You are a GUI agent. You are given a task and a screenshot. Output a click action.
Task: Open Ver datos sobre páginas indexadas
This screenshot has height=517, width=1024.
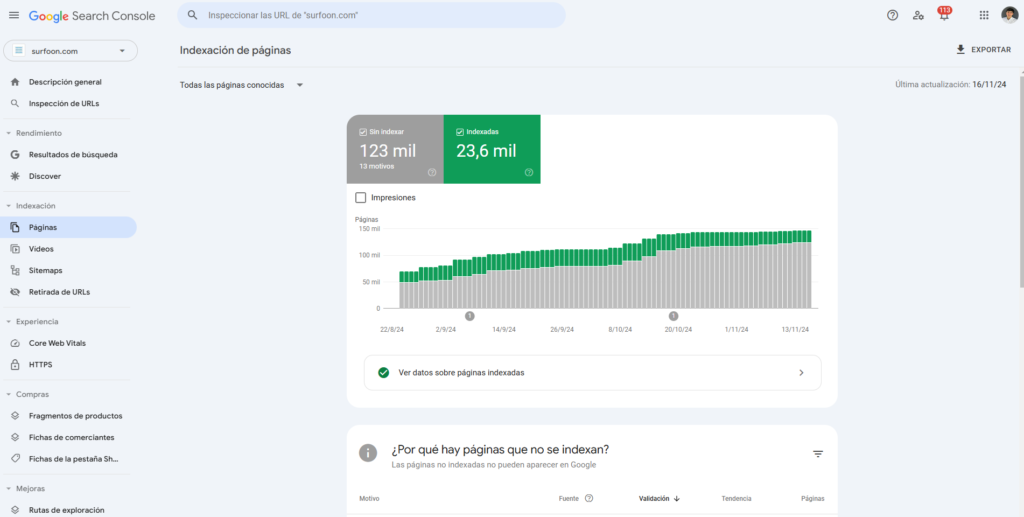click(593, 372)
